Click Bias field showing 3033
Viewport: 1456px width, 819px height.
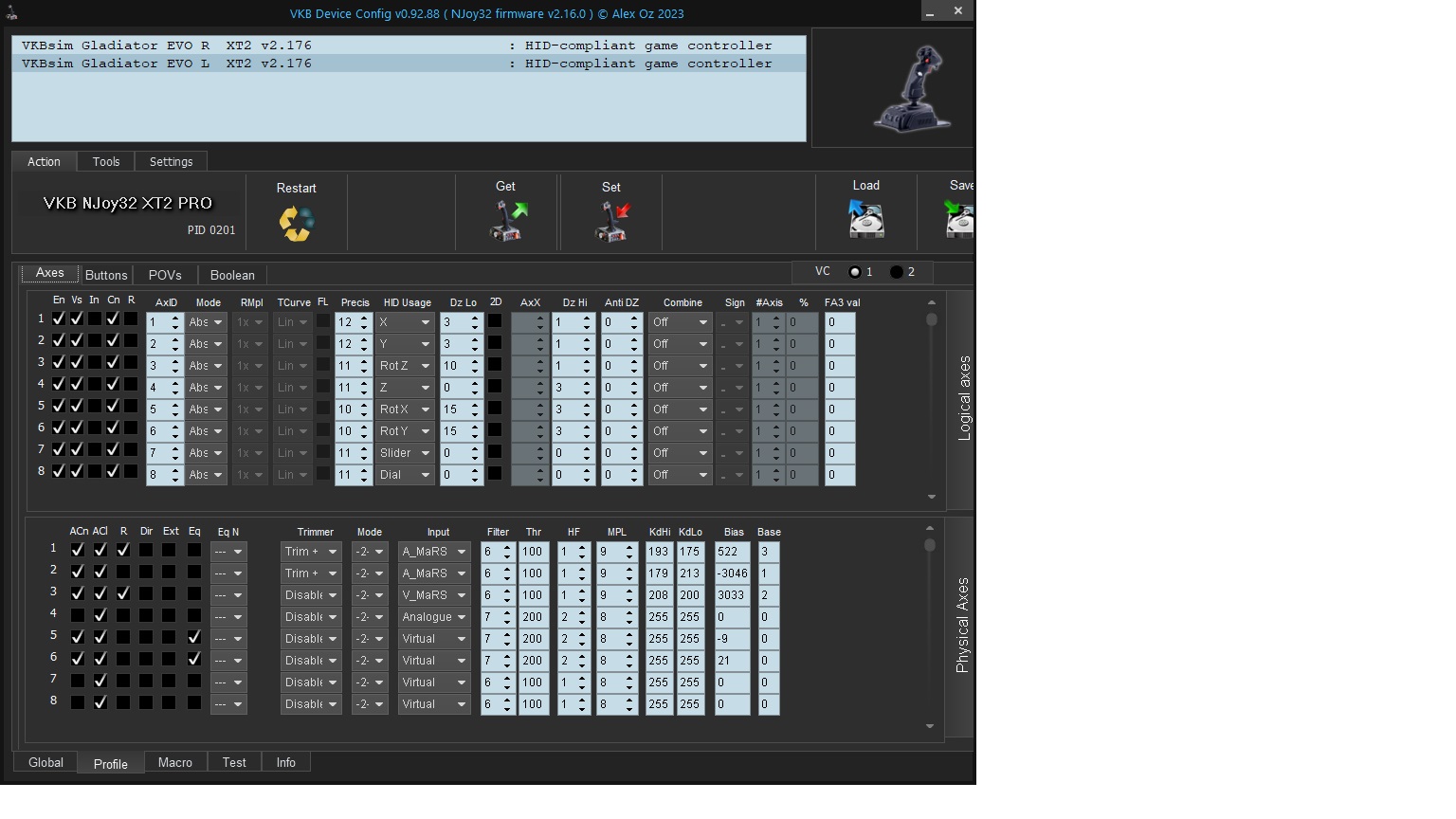pyautogui.click(x=733, y=595)
